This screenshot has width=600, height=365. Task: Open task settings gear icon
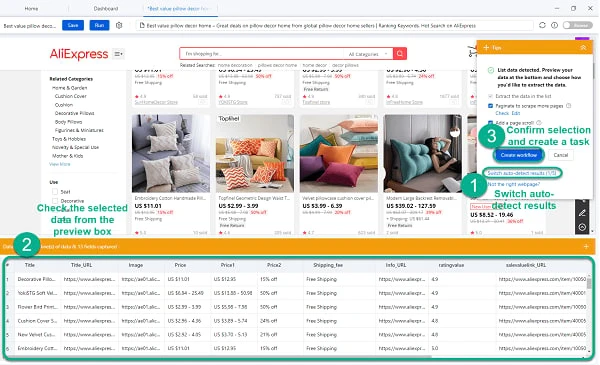tap(119, 25)
